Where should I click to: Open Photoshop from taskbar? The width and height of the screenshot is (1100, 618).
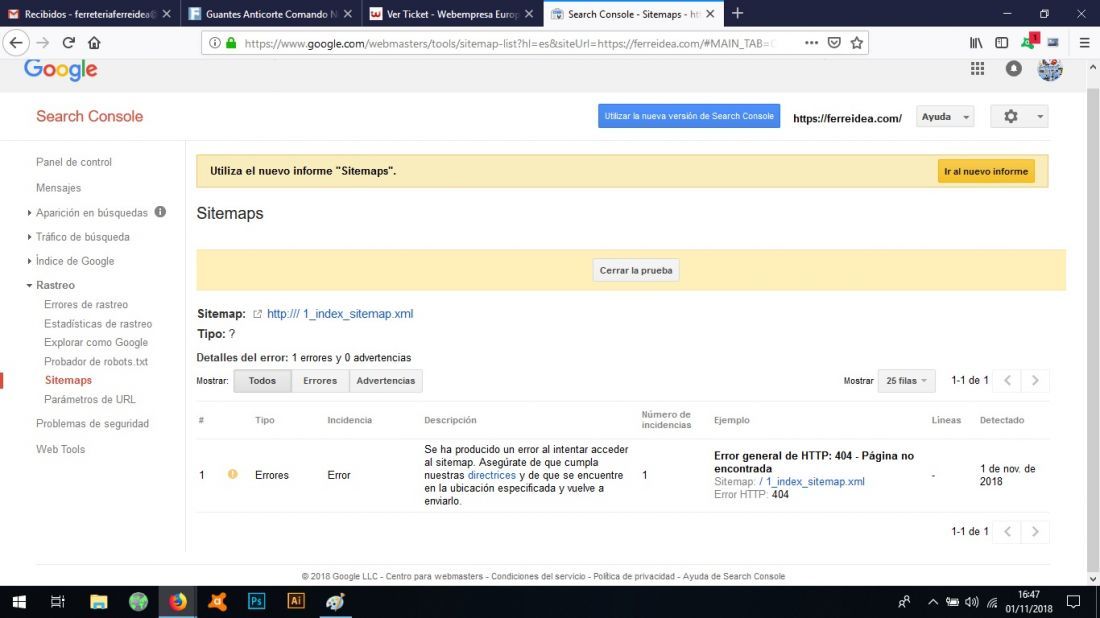pos(256,602)
